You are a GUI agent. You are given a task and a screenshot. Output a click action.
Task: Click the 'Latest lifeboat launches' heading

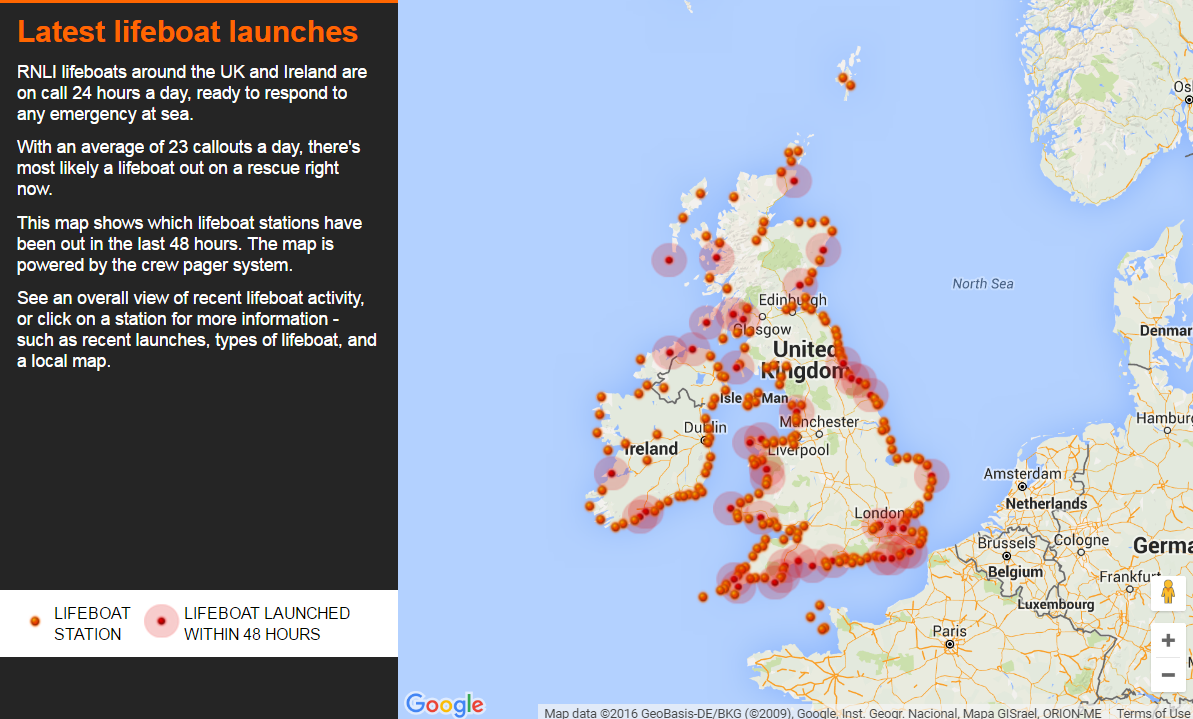(x=188, y=32)
